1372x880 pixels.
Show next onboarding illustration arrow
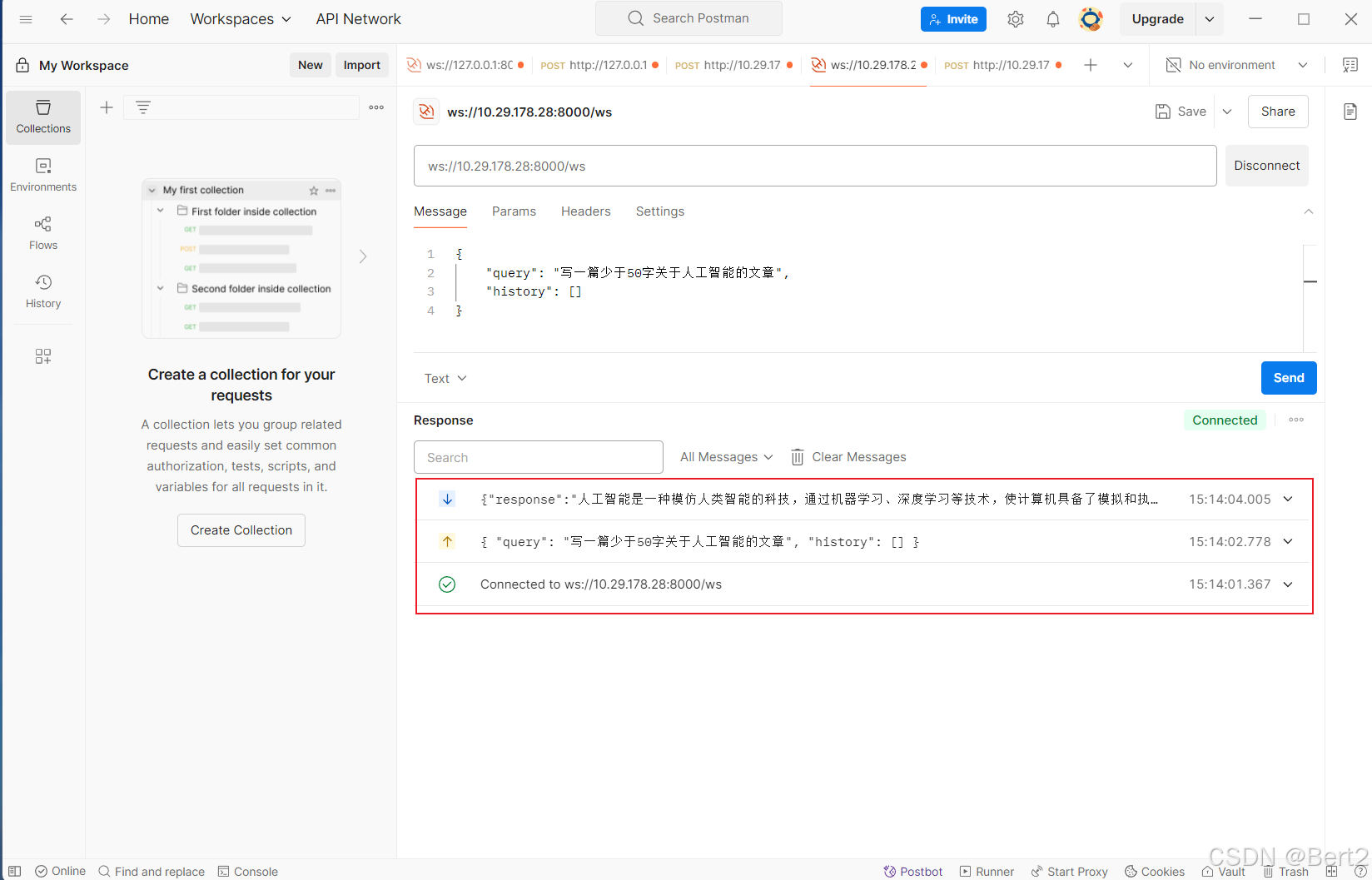363,256
